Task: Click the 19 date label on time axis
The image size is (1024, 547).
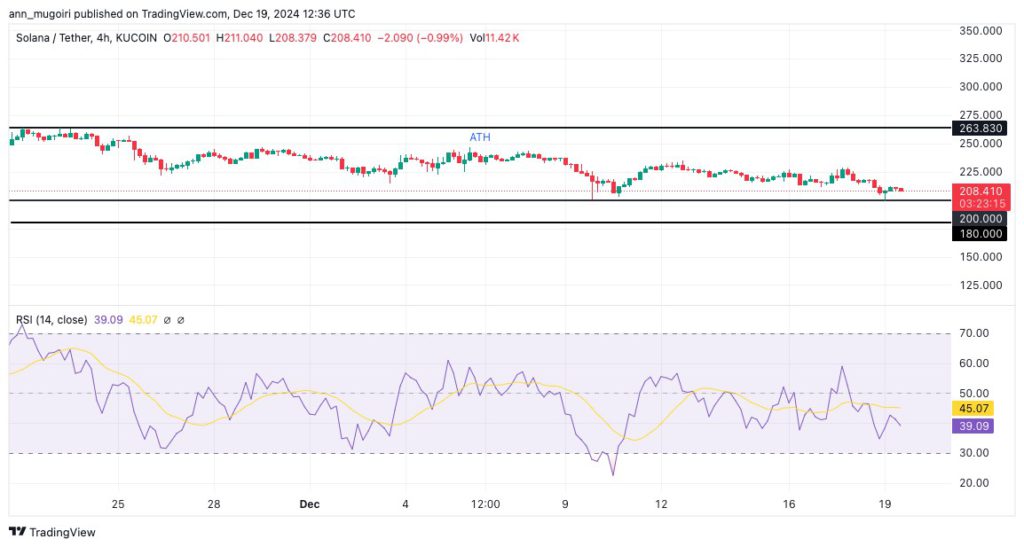Action: pyautogui.click(x=885, y=504)
